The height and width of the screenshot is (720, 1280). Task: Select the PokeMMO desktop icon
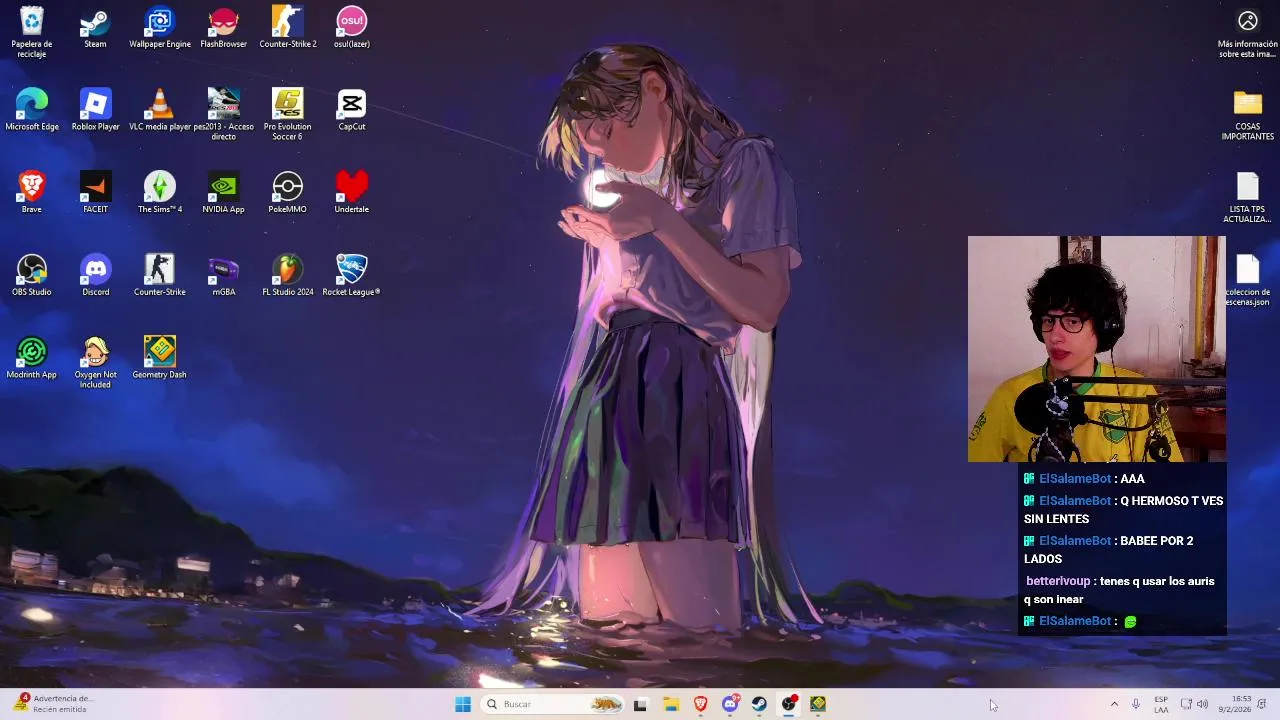click(287, 192)
